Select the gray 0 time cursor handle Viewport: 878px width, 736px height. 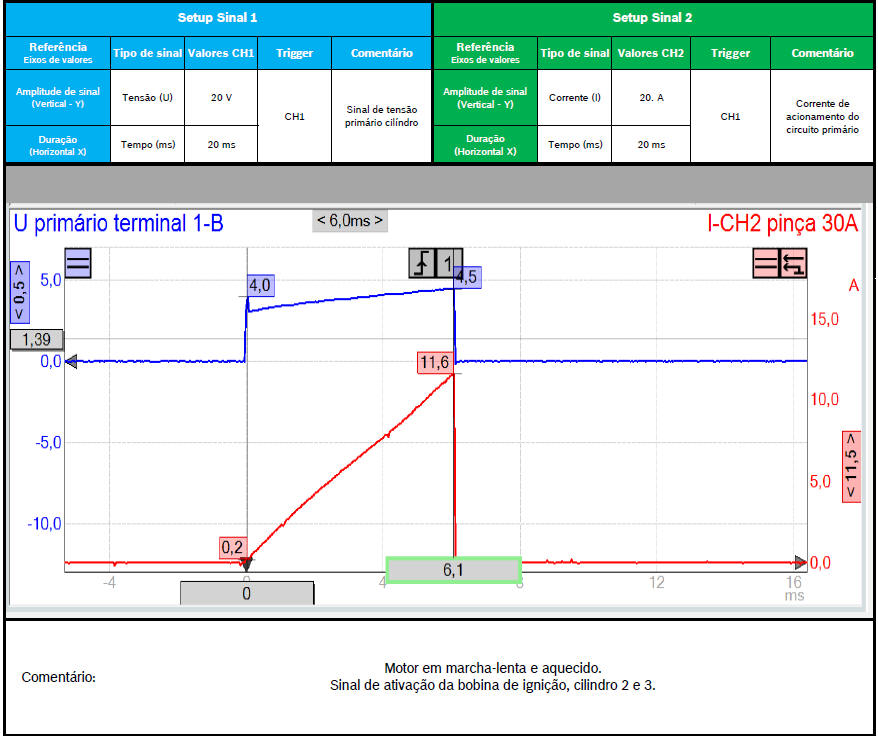pos(247,593)
